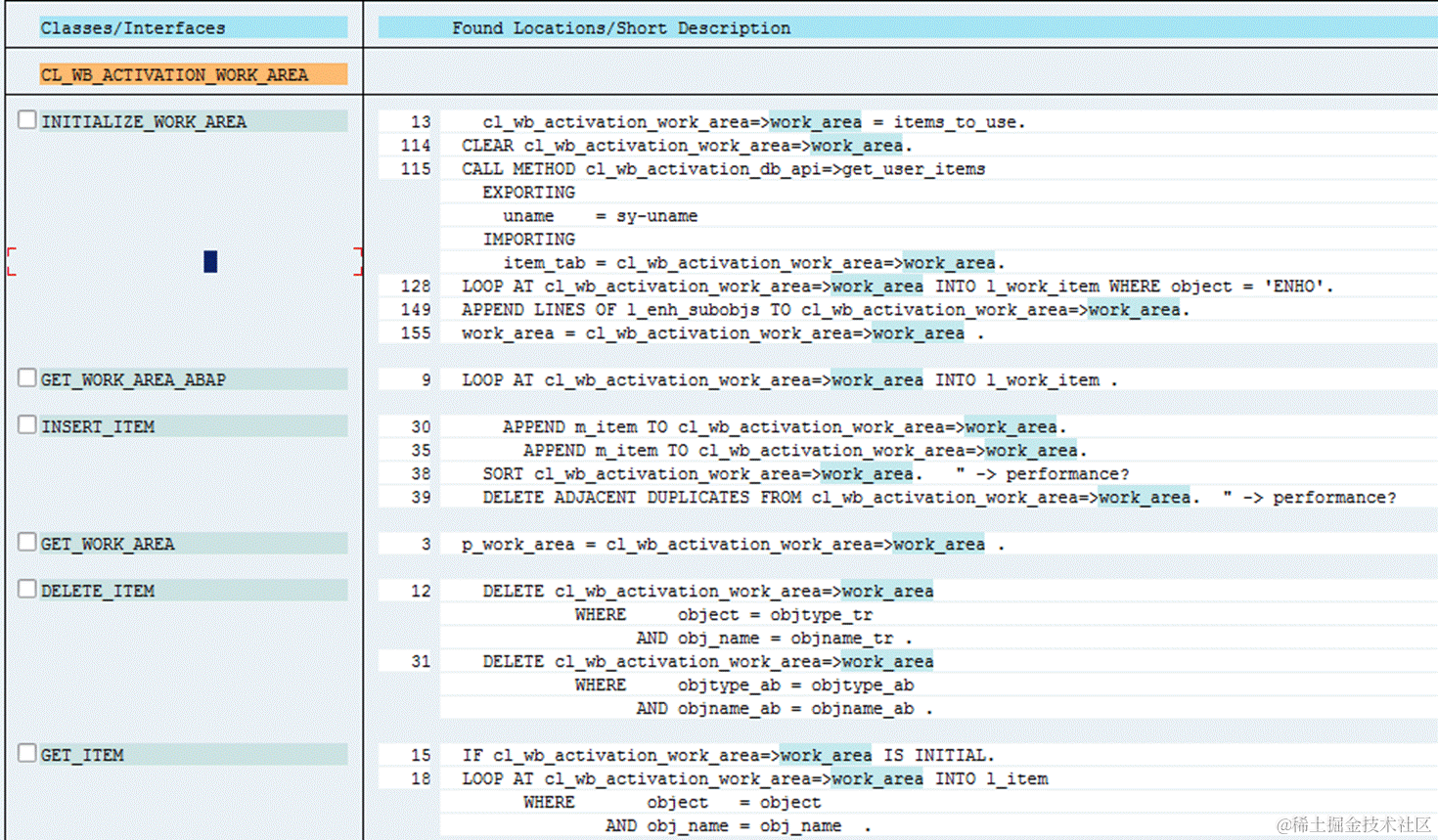Viewport: 1438px width, 840px height.
Task: Select line 18 LOOP AT INTO l_item
Action: point(755,778)
